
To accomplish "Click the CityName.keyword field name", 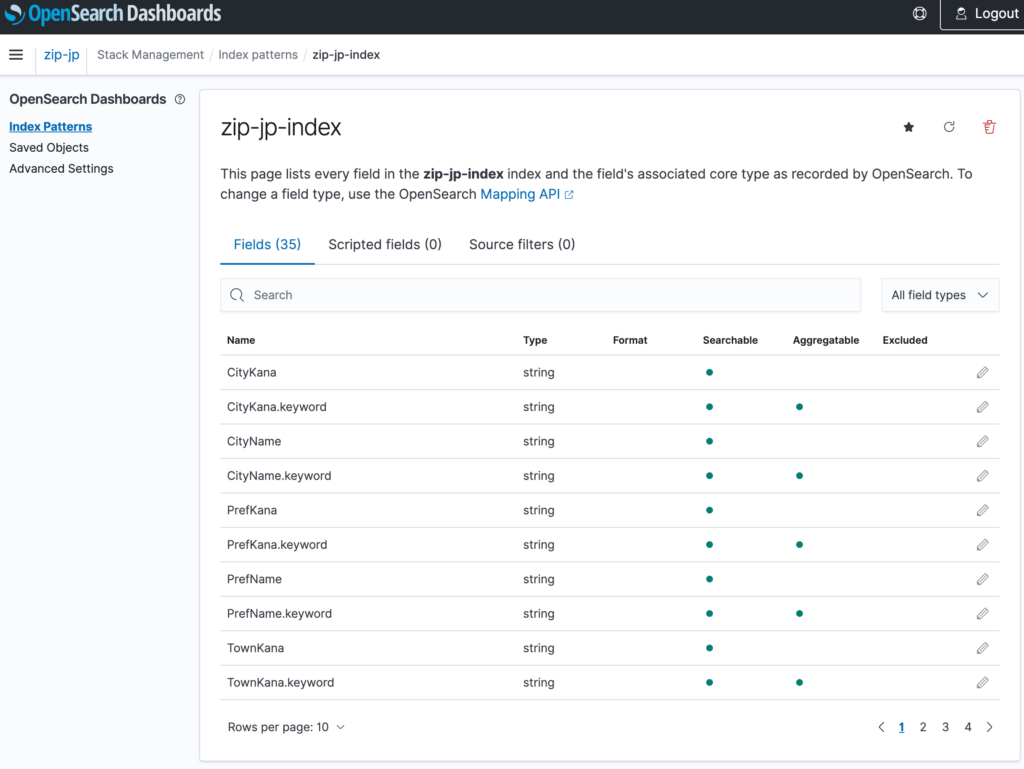I will click(279, 476).
